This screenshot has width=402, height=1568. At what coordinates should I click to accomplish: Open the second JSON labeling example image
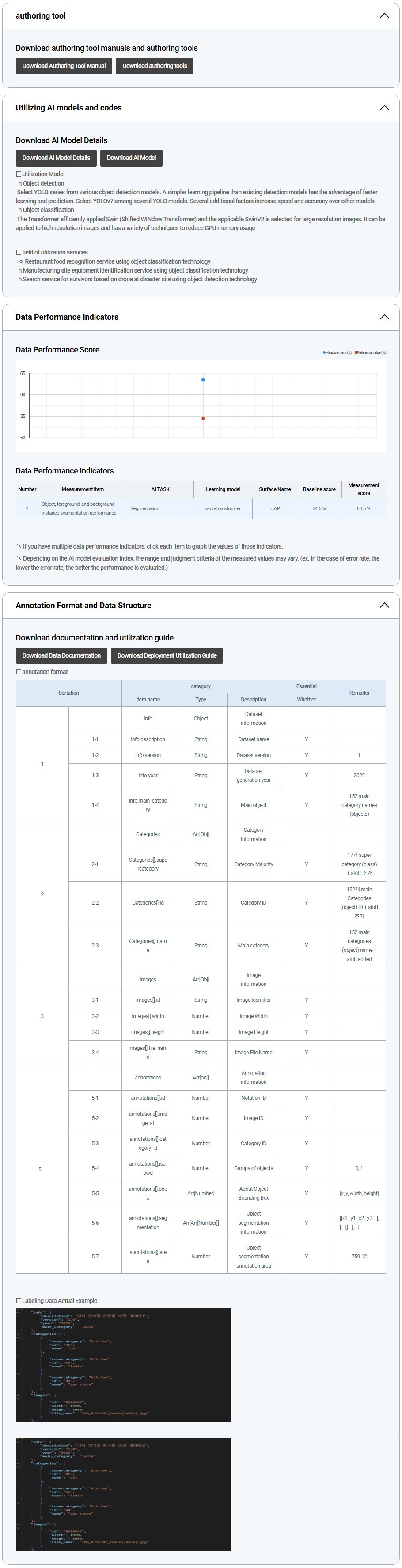click(124, 1494)
